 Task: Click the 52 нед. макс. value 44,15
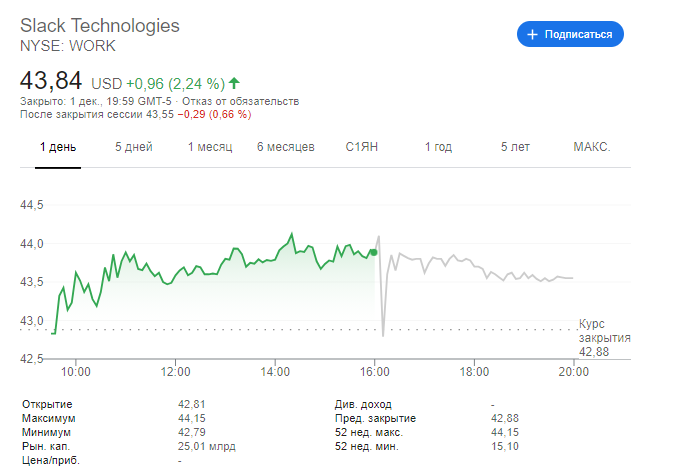(x=505, y=432)
